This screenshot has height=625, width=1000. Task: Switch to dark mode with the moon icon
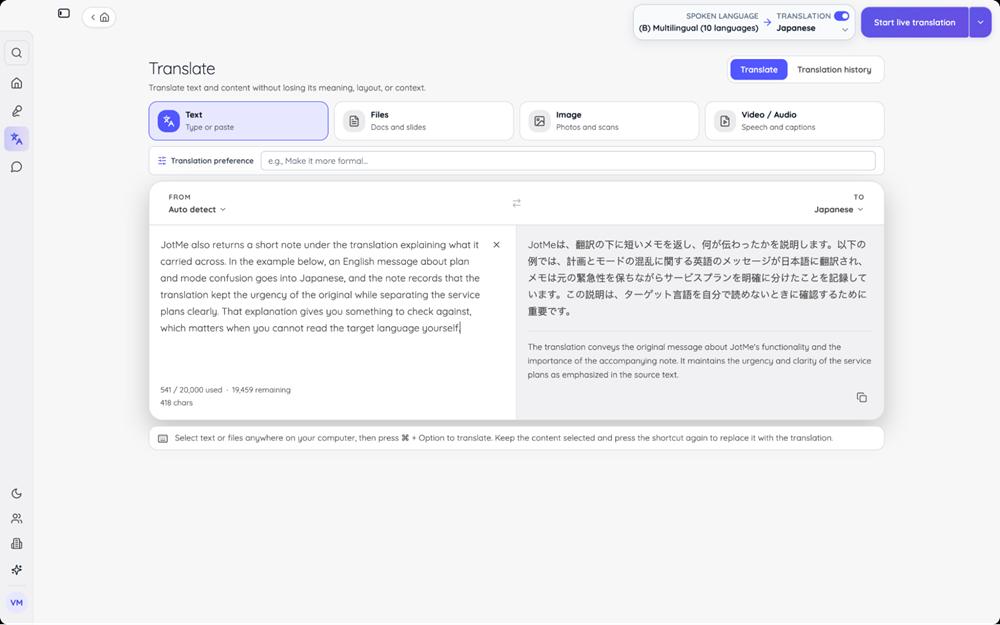[17, 494]
